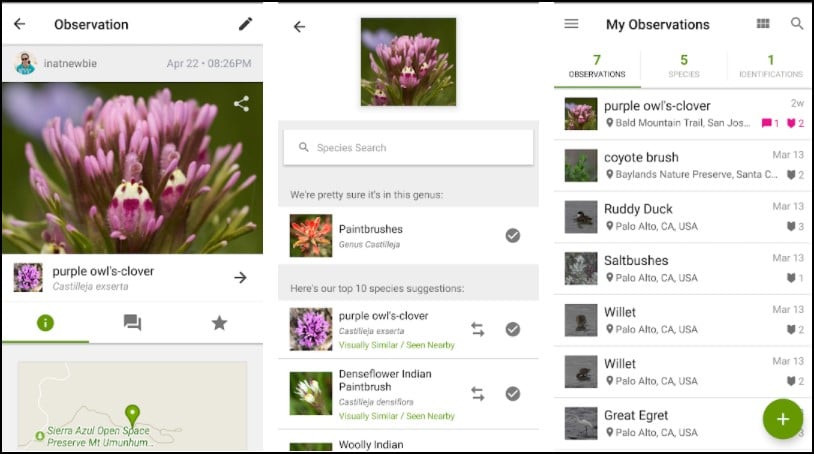Share the observation photo
Image resolution: width=814 pixels, height=454 pixels.
coord(241,104)
